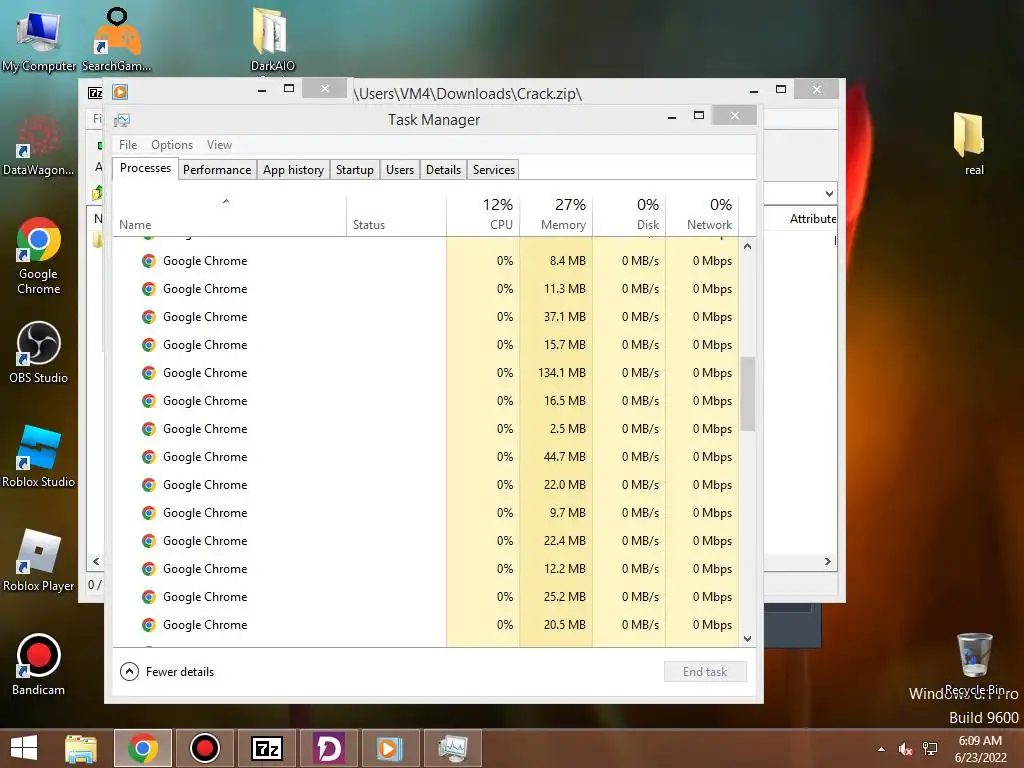This screenshot has height=768, width=1024.
Task: Click scroll down arrow in process list
Action: coord(748,639)
